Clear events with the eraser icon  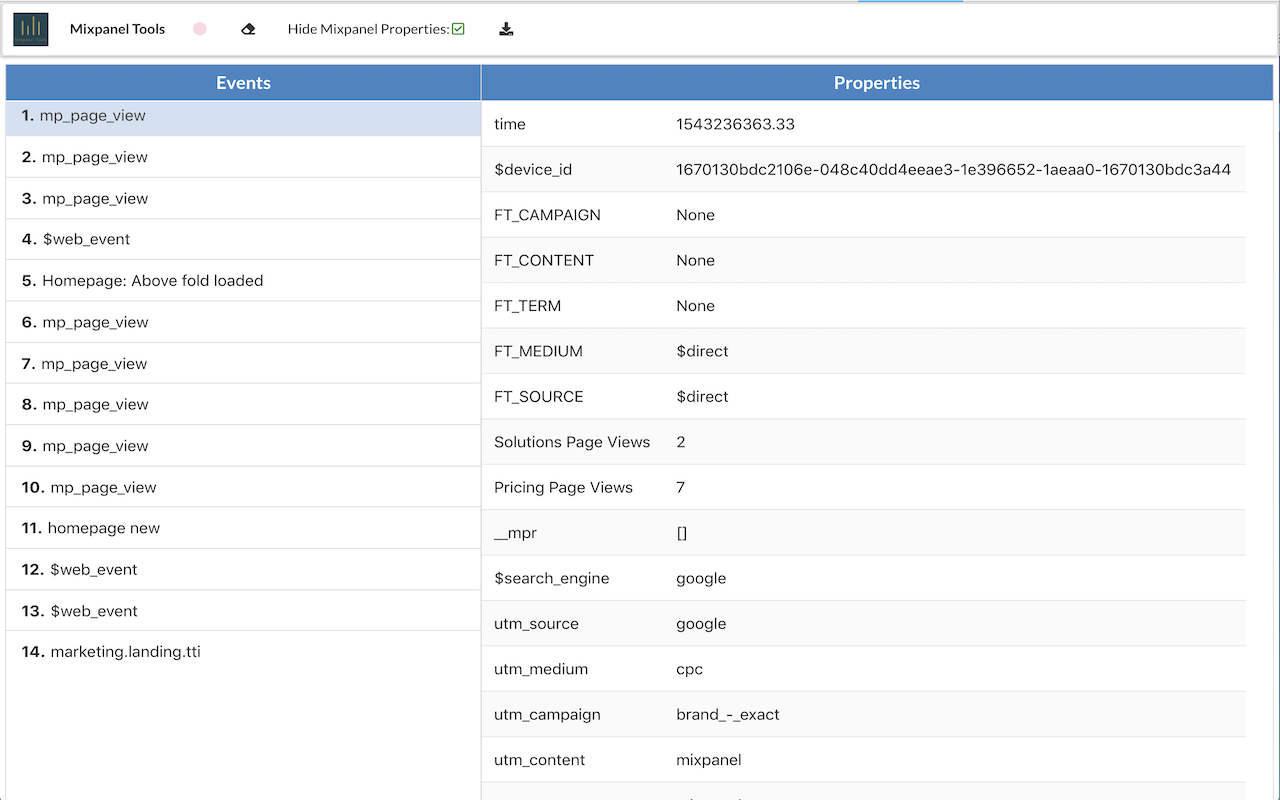(x=248, y=29)
